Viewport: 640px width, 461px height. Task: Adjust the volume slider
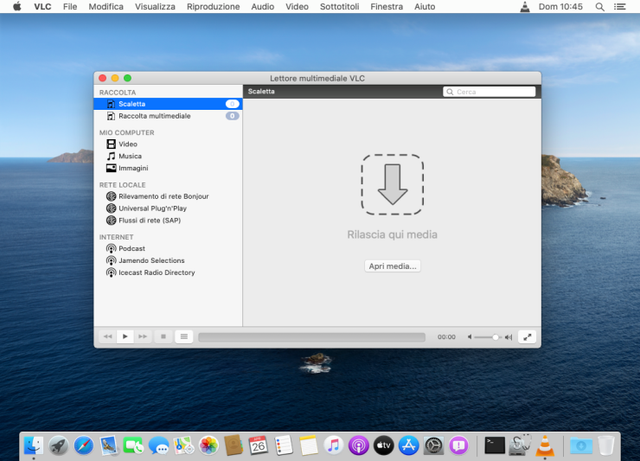(488, 337)
